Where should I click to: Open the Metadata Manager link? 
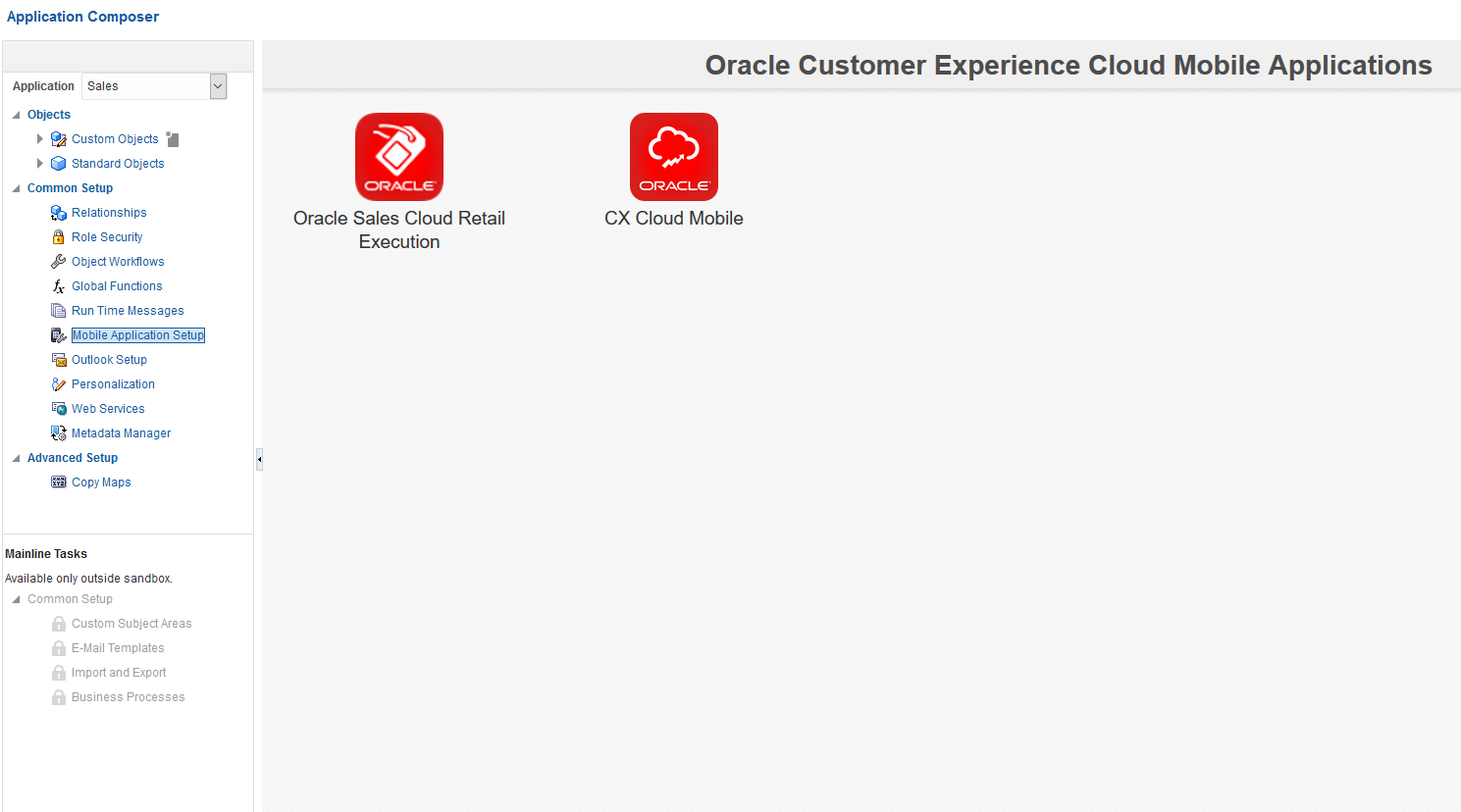[x=121, y=433]
